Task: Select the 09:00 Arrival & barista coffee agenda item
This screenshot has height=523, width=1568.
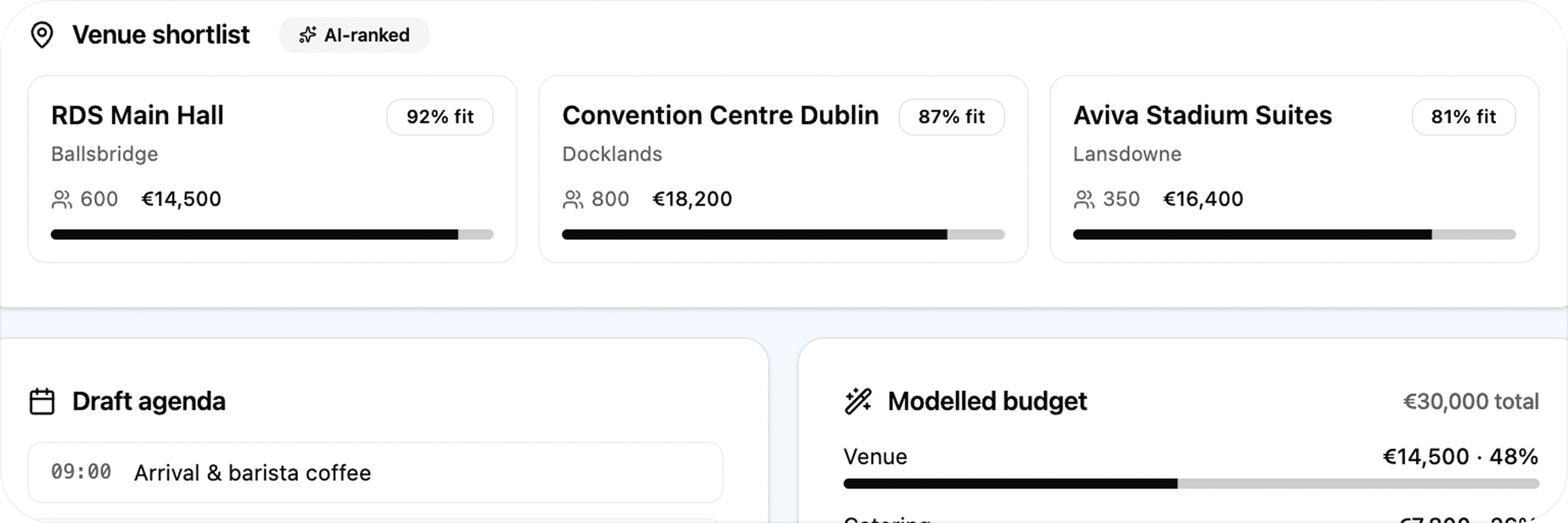Action: pyautogui.click(x=375, y=473)
